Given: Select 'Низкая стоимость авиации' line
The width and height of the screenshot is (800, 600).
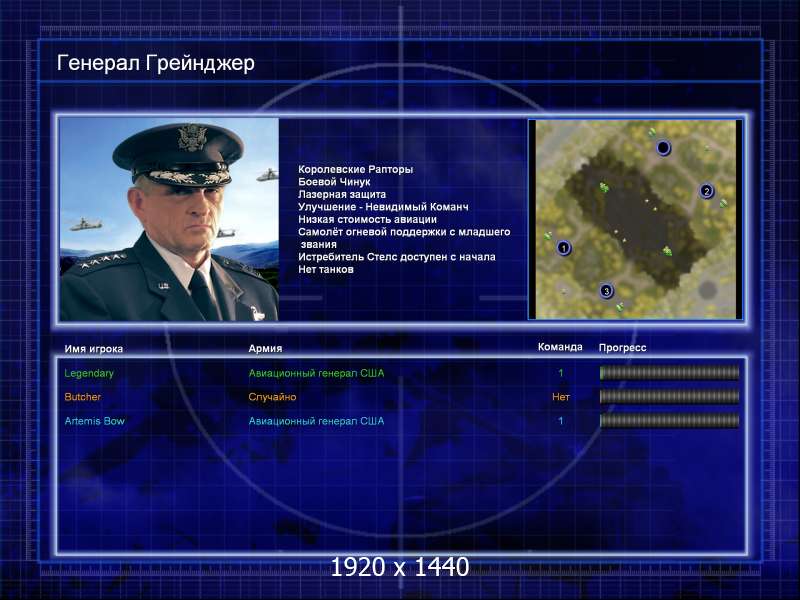Looking at the screenshot, I should 367,219.
